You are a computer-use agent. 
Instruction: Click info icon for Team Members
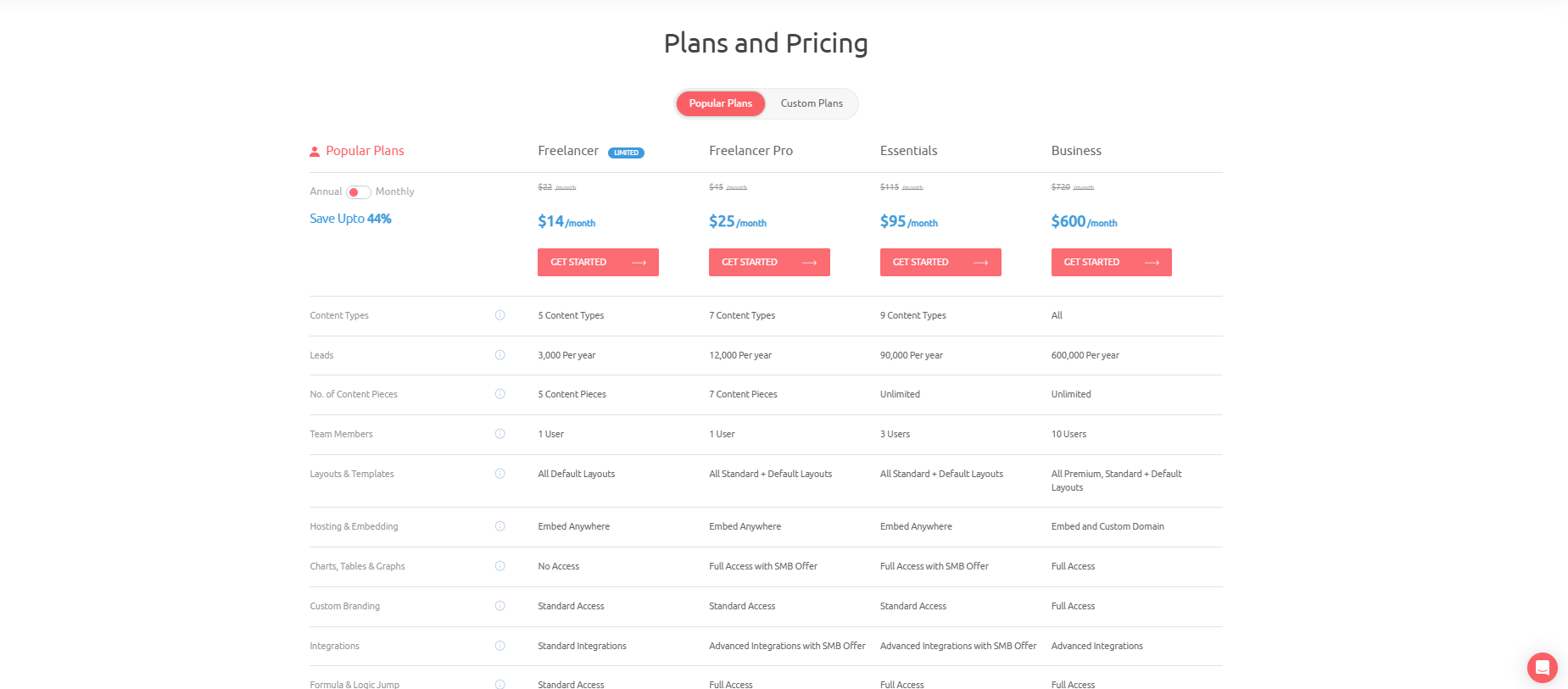tap(500, 434)
